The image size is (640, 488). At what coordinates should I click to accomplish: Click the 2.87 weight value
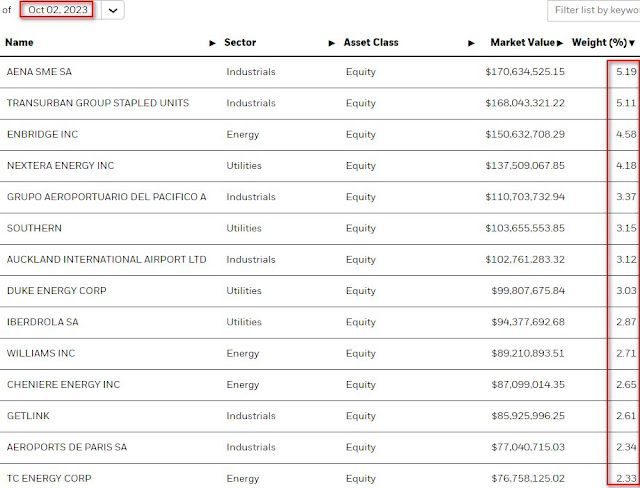626,322
